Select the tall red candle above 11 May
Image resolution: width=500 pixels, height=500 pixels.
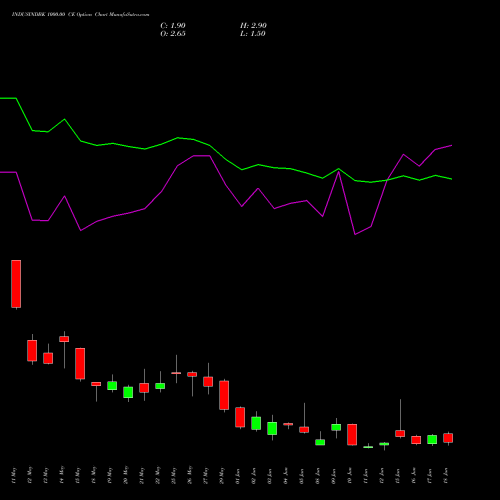coord(16,284)
